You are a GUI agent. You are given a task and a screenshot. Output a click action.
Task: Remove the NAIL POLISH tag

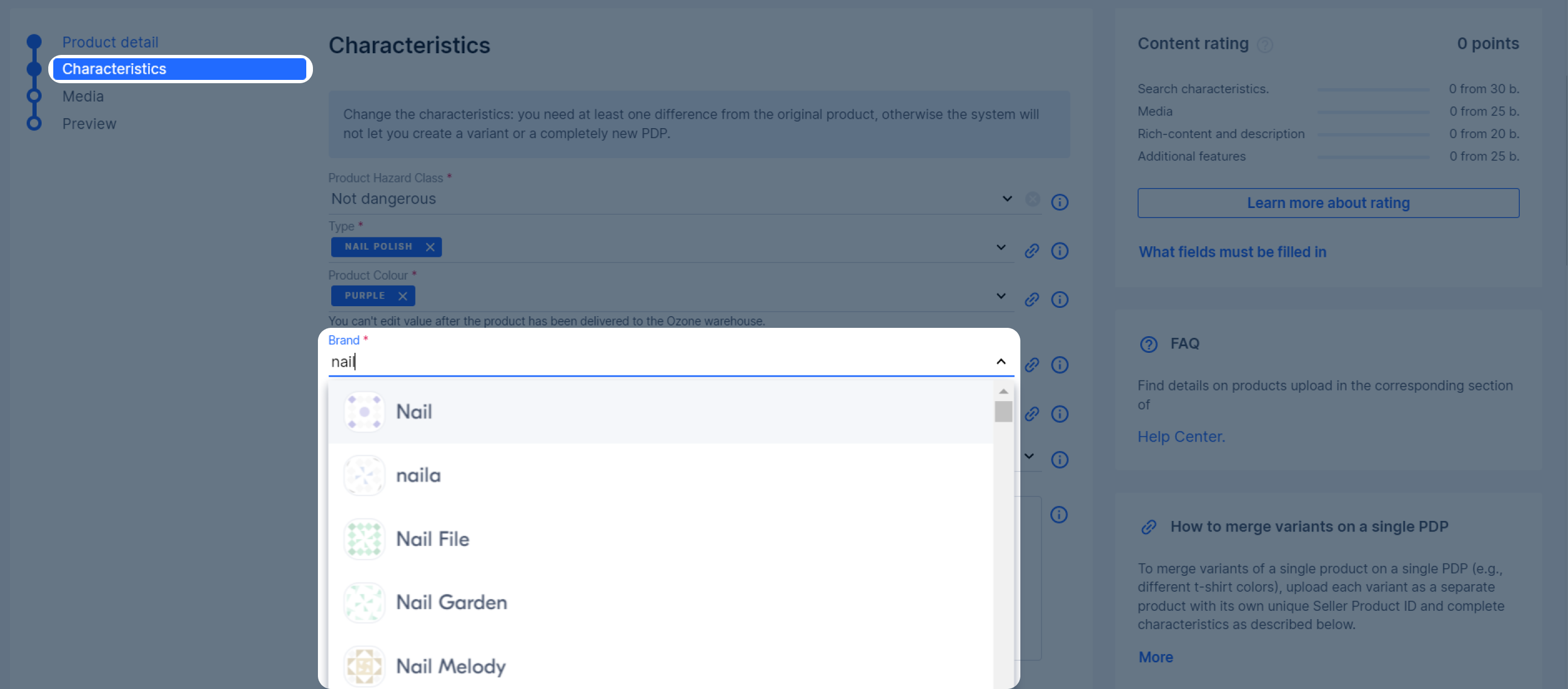(431, 247)
